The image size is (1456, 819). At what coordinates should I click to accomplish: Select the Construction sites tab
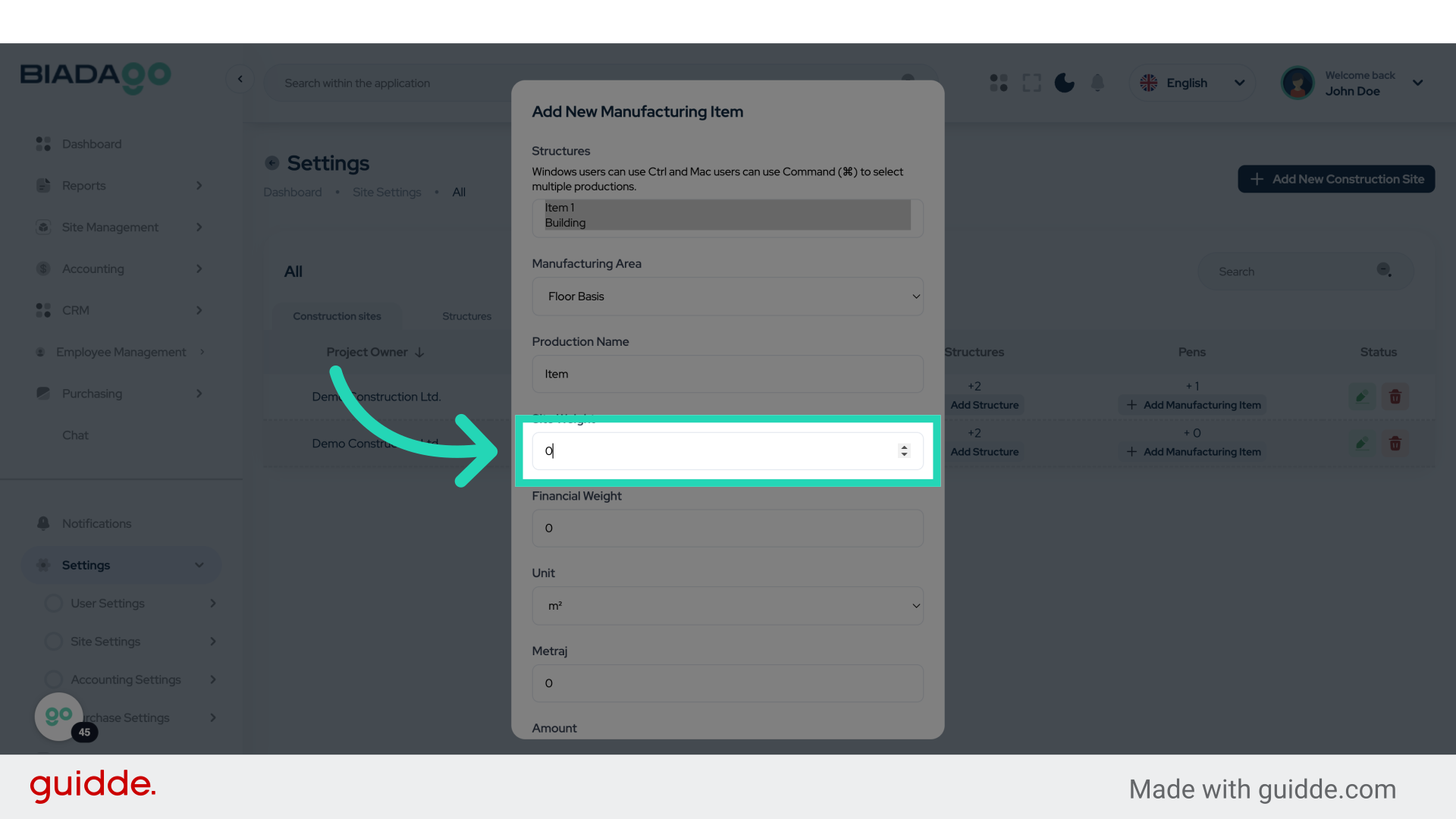click(337, 316)
